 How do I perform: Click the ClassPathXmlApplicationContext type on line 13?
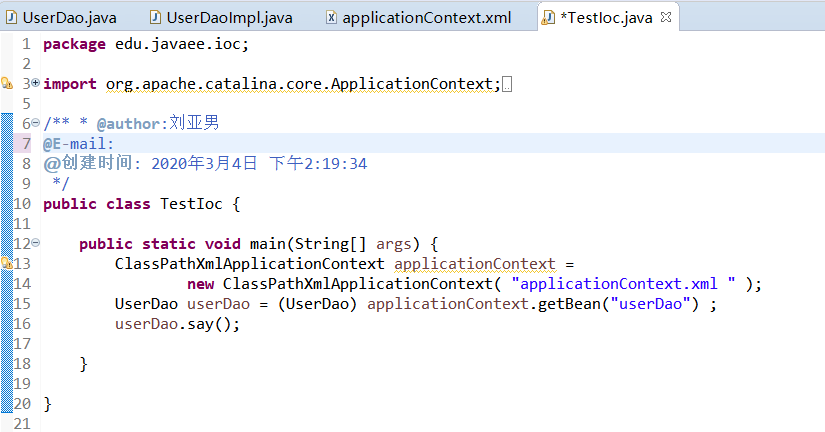(249, 264)
